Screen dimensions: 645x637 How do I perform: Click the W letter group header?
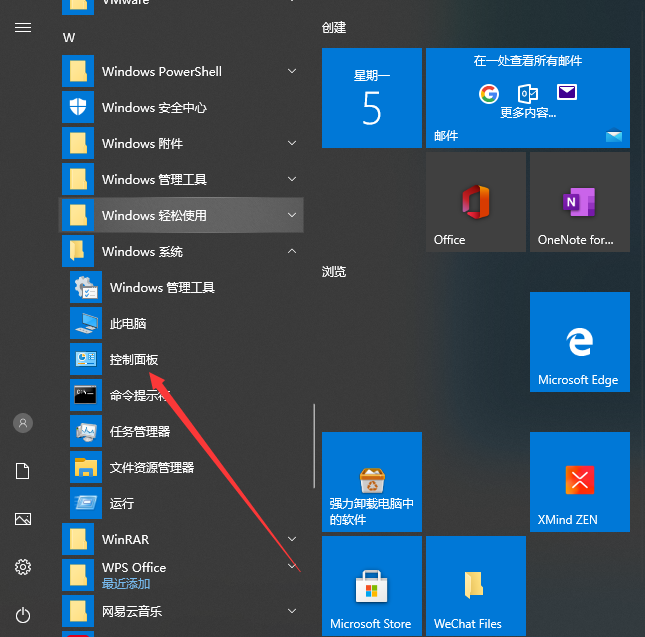pos(69,38)
